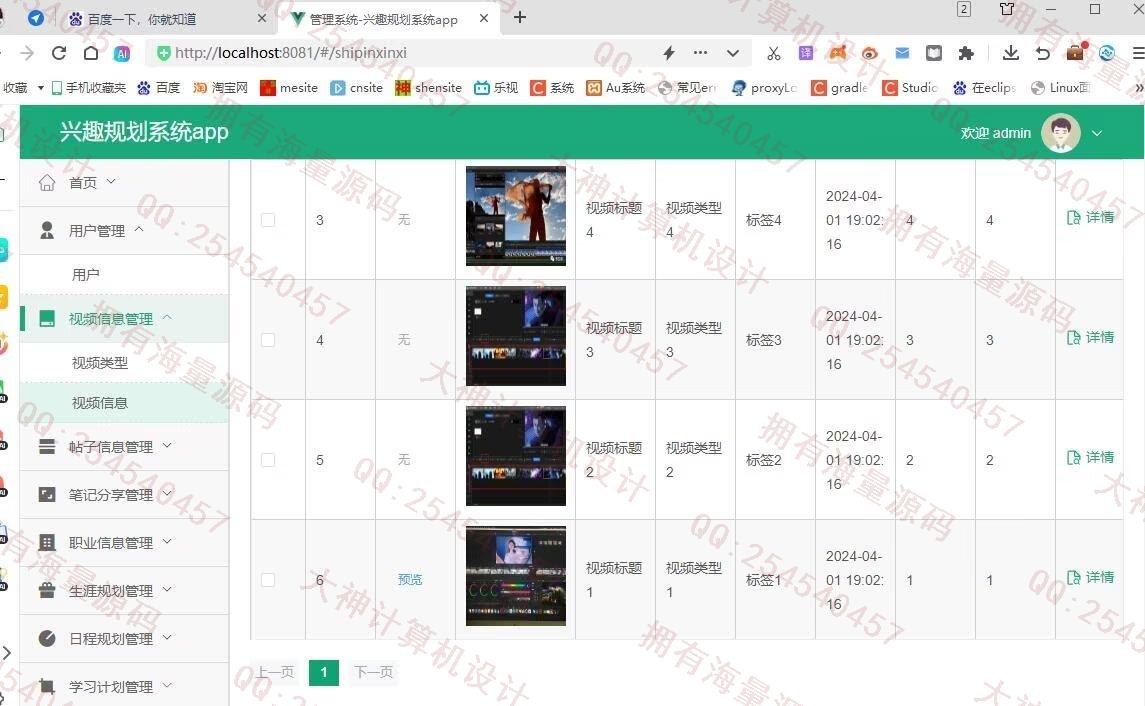
Task: Open the 百度 bookmark
Action: (158, 88)
